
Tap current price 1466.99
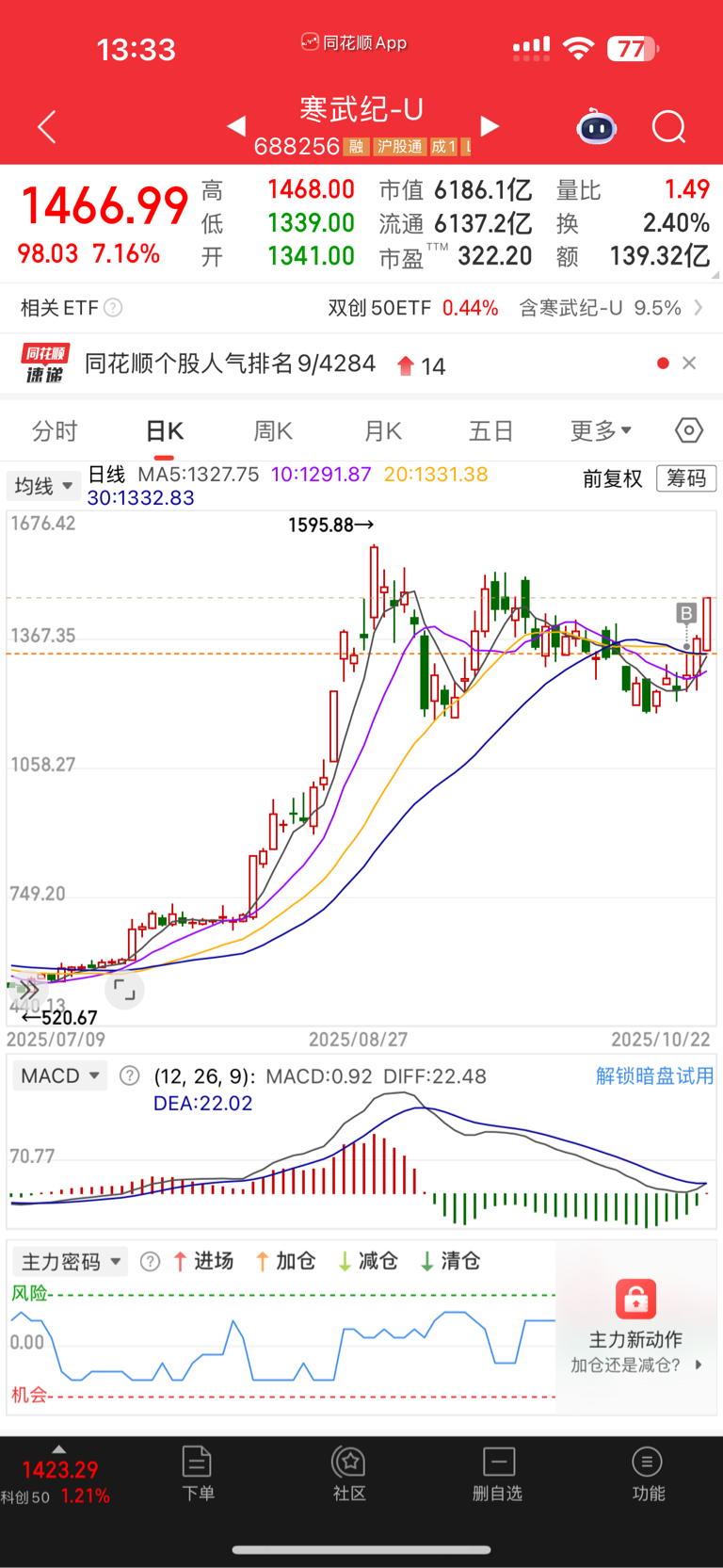coord(104,206)
